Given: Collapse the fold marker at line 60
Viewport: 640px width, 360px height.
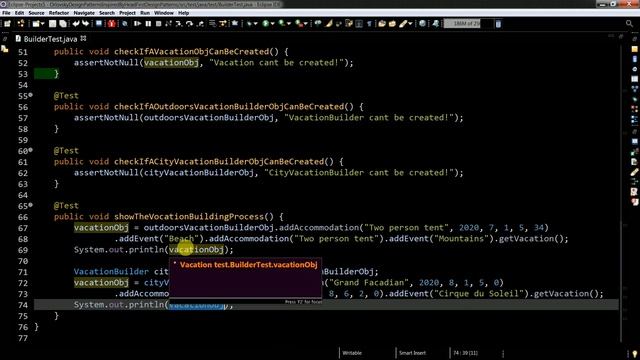Looking at the screenshot, I should pyautogui.click(x=31, y=150).
